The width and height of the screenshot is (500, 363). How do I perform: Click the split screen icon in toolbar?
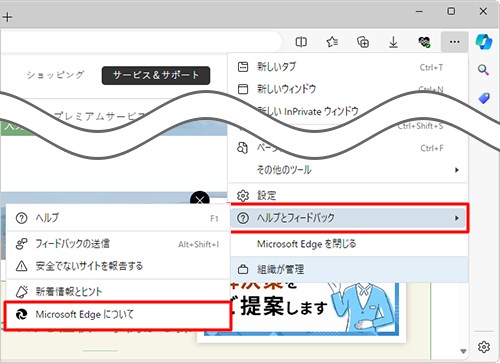[x=301, y=42]
